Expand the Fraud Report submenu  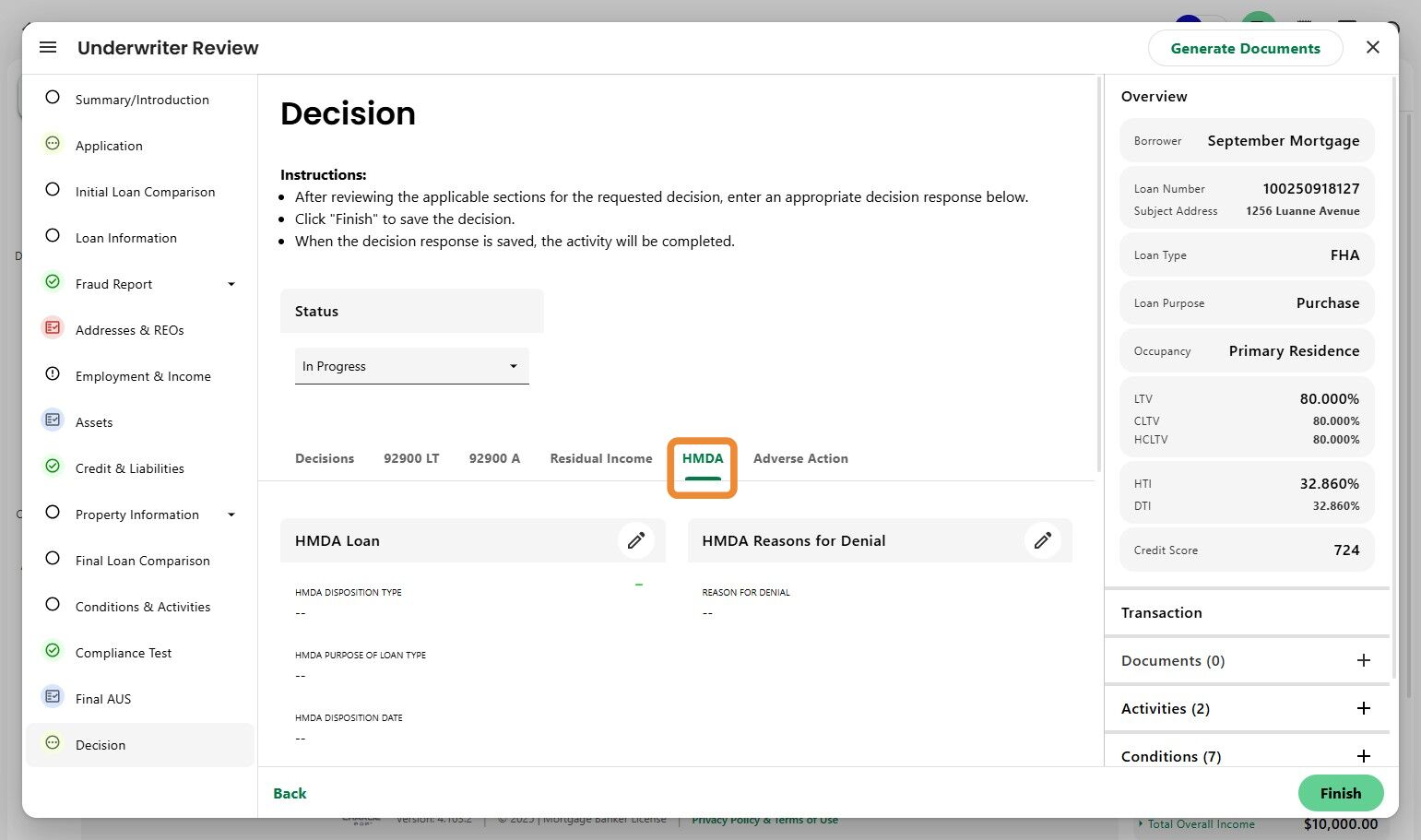pyautogui.click(x=231, y=284)
